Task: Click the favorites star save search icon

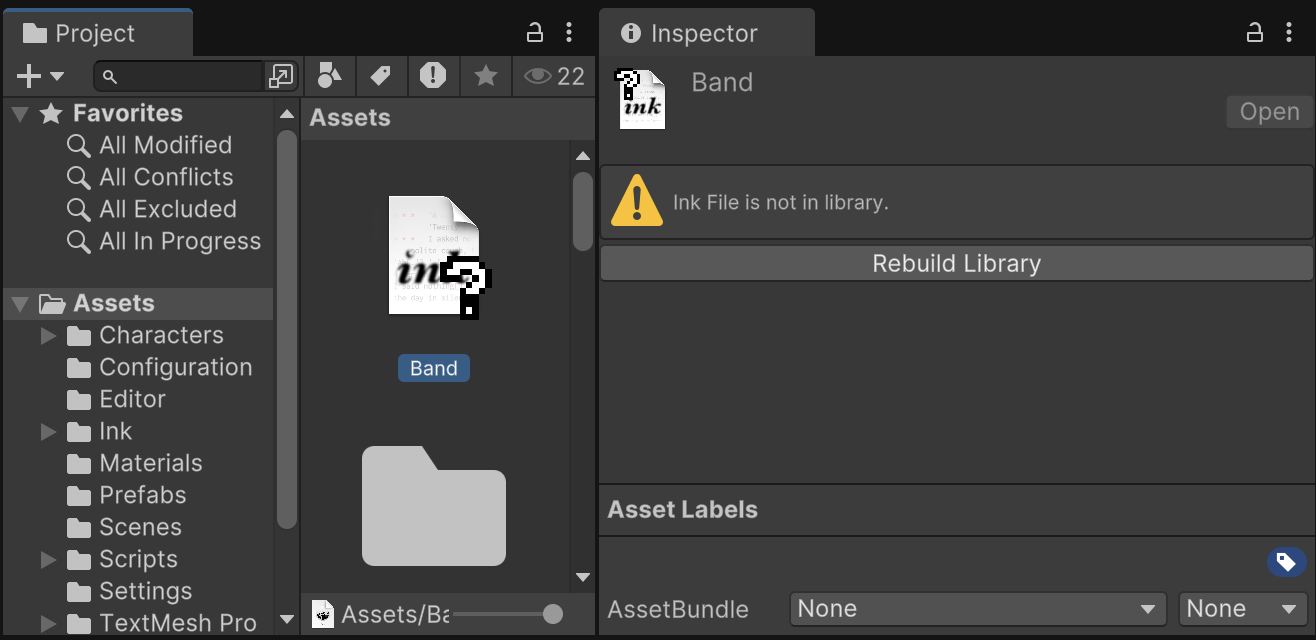Action: pos(486,75)
